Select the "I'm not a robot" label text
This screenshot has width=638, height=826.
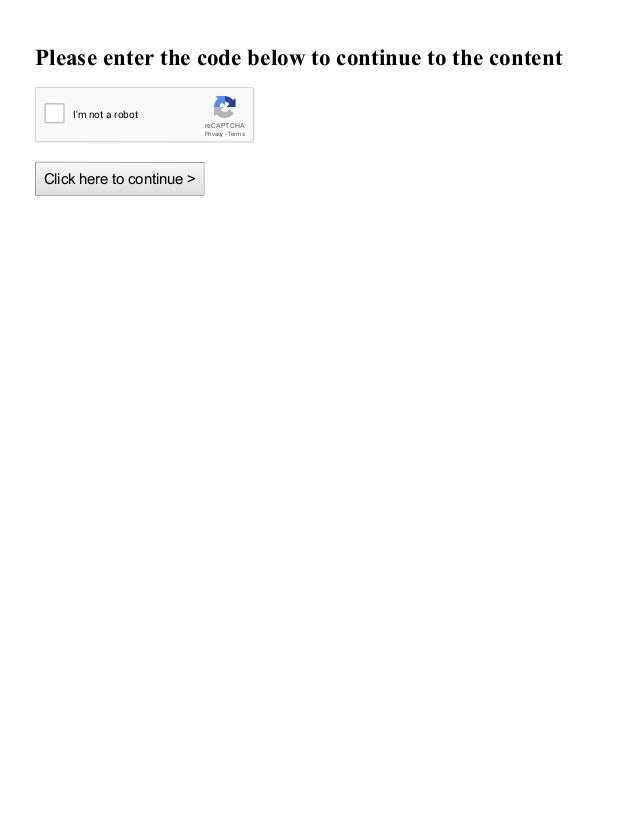(x=105, y=114)
